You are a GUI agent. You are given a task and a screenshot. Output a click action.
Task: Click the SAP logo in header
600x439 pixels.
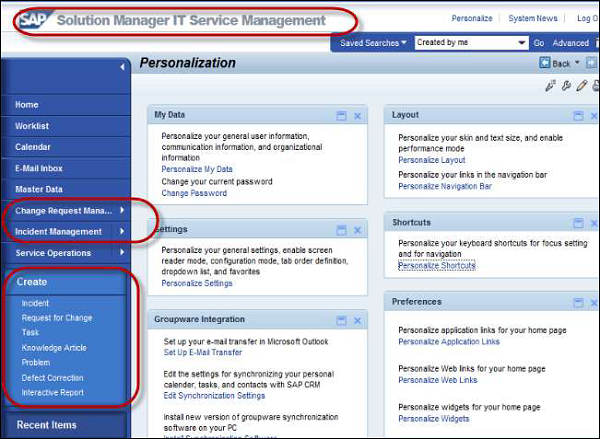[35, 20]
